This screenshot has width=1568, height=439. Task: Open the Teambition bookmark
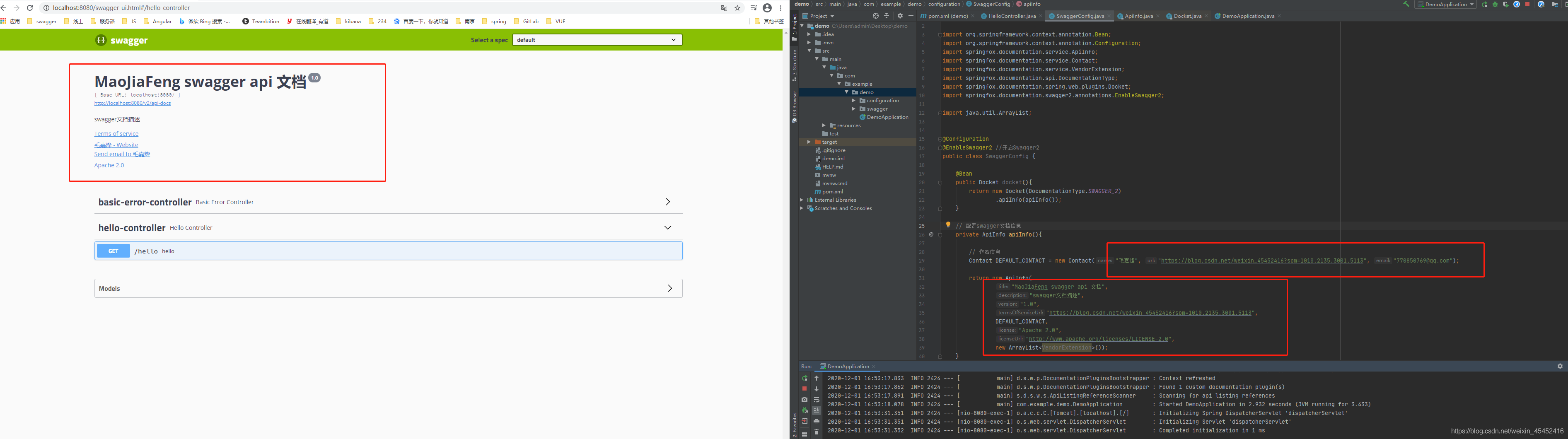[x=261, y=21]
